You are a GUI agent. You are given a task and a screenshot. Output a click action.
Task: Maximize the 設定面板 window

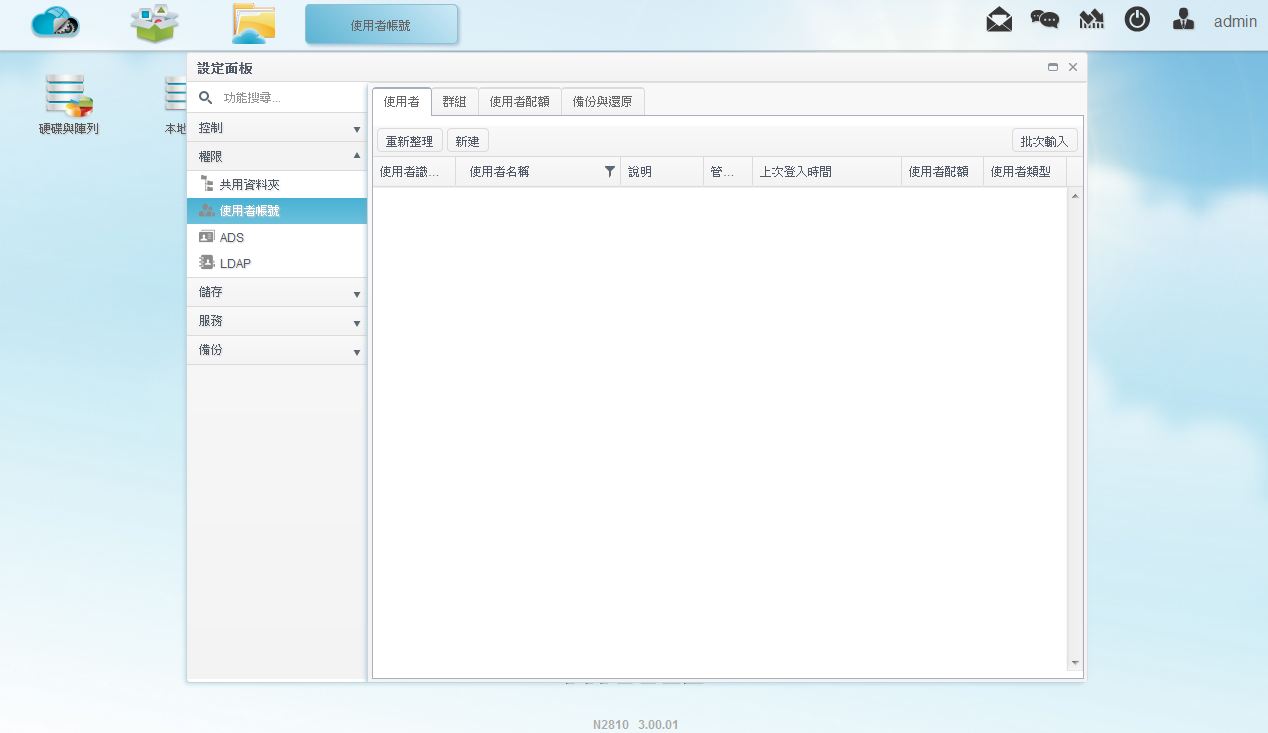pos(1053,67)
